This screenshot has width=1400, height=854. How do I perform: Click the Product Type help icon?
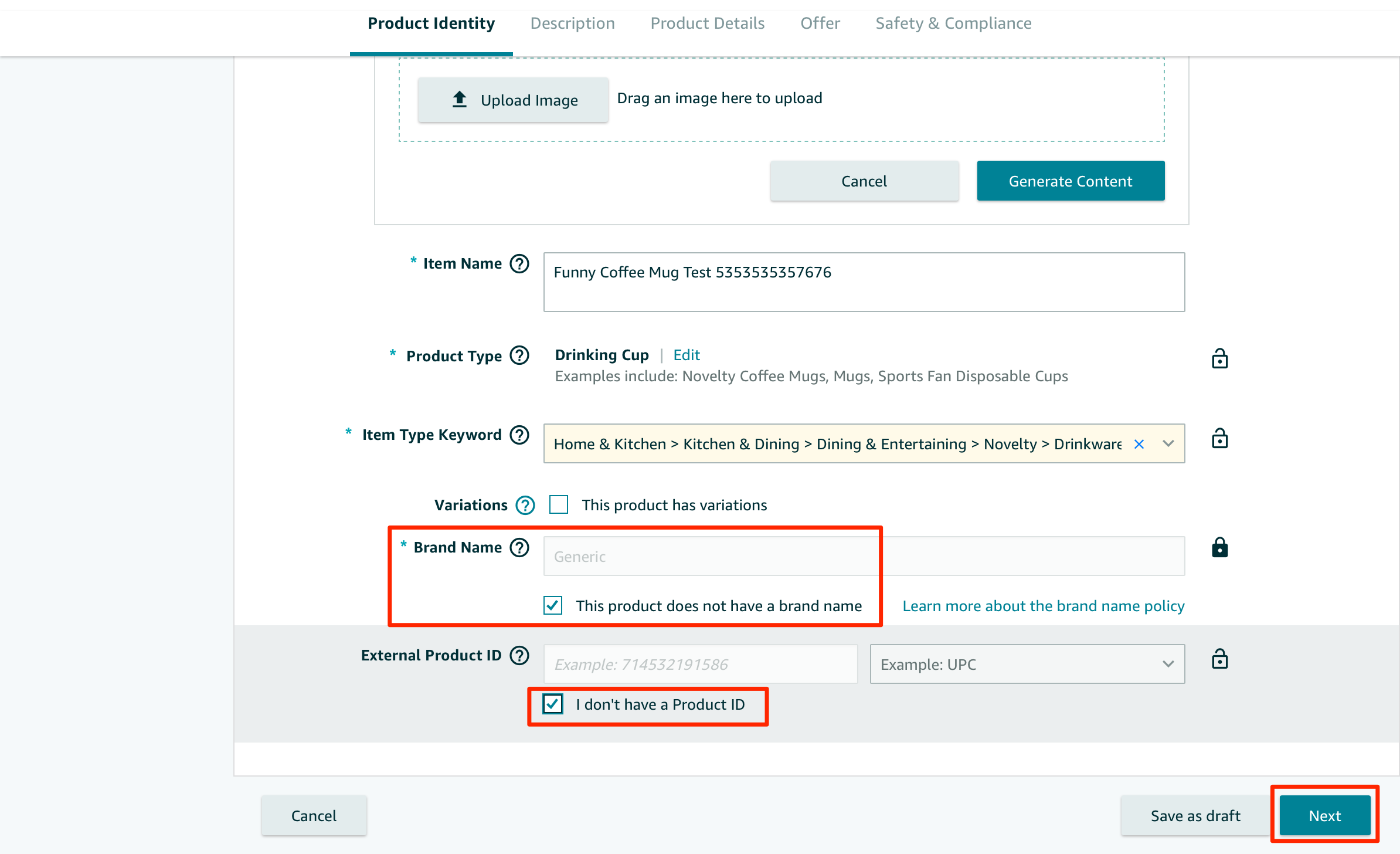point(519,355)
